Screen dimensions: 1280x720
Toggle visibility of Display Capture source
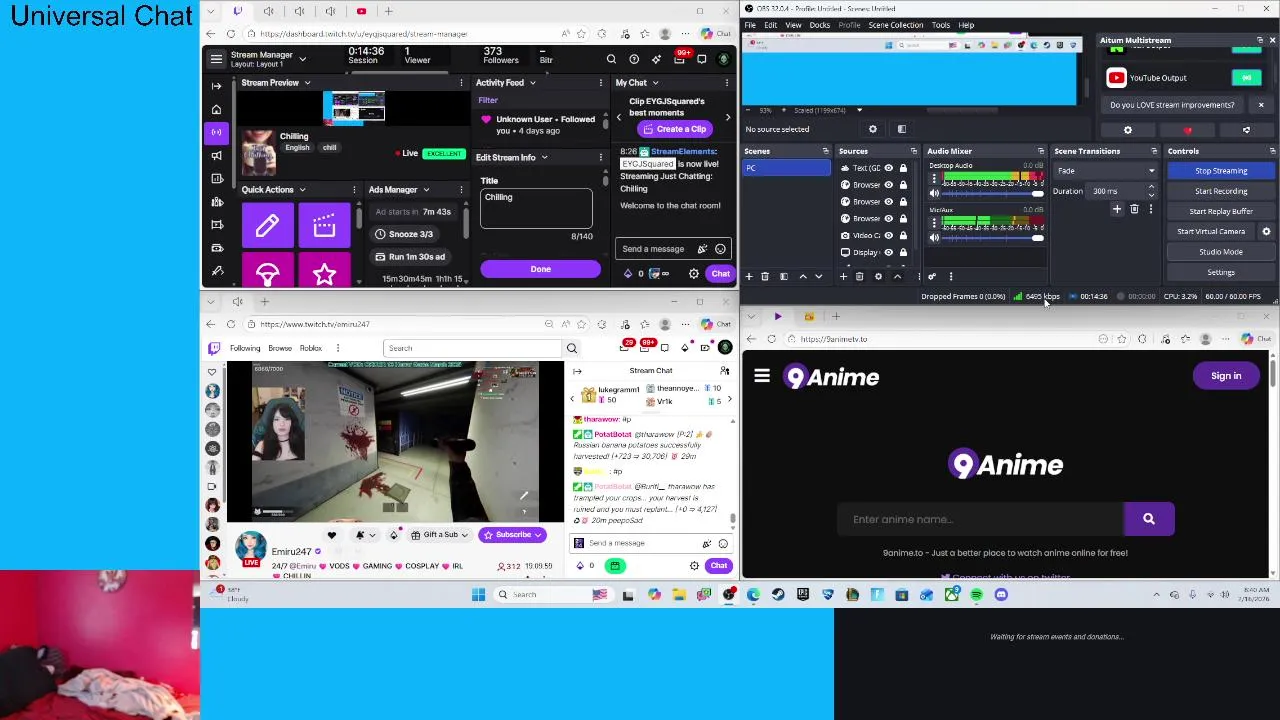[888, 252]
